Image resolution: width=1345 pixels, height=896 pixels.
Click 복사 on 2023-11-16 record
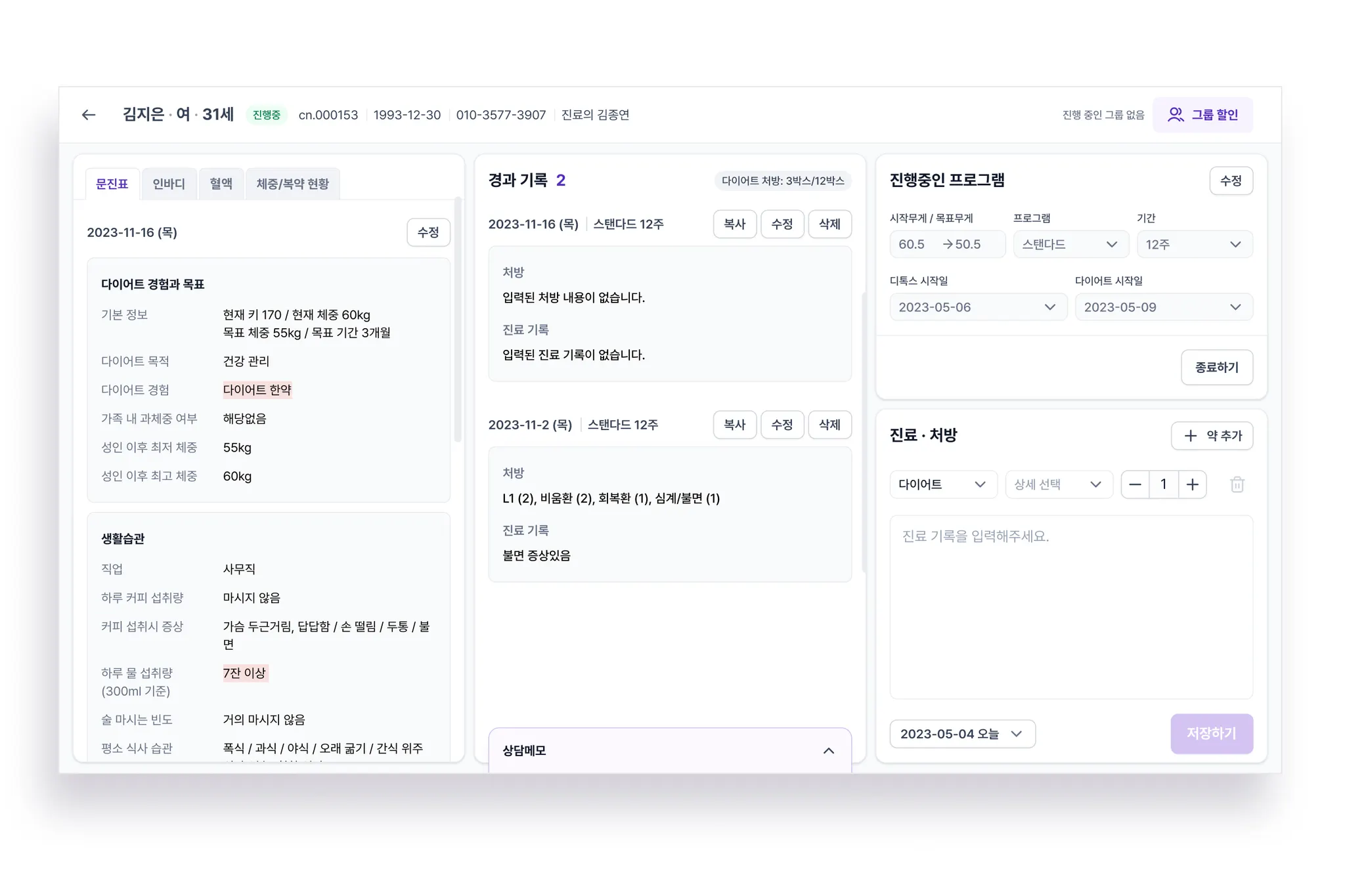point(734,224)
